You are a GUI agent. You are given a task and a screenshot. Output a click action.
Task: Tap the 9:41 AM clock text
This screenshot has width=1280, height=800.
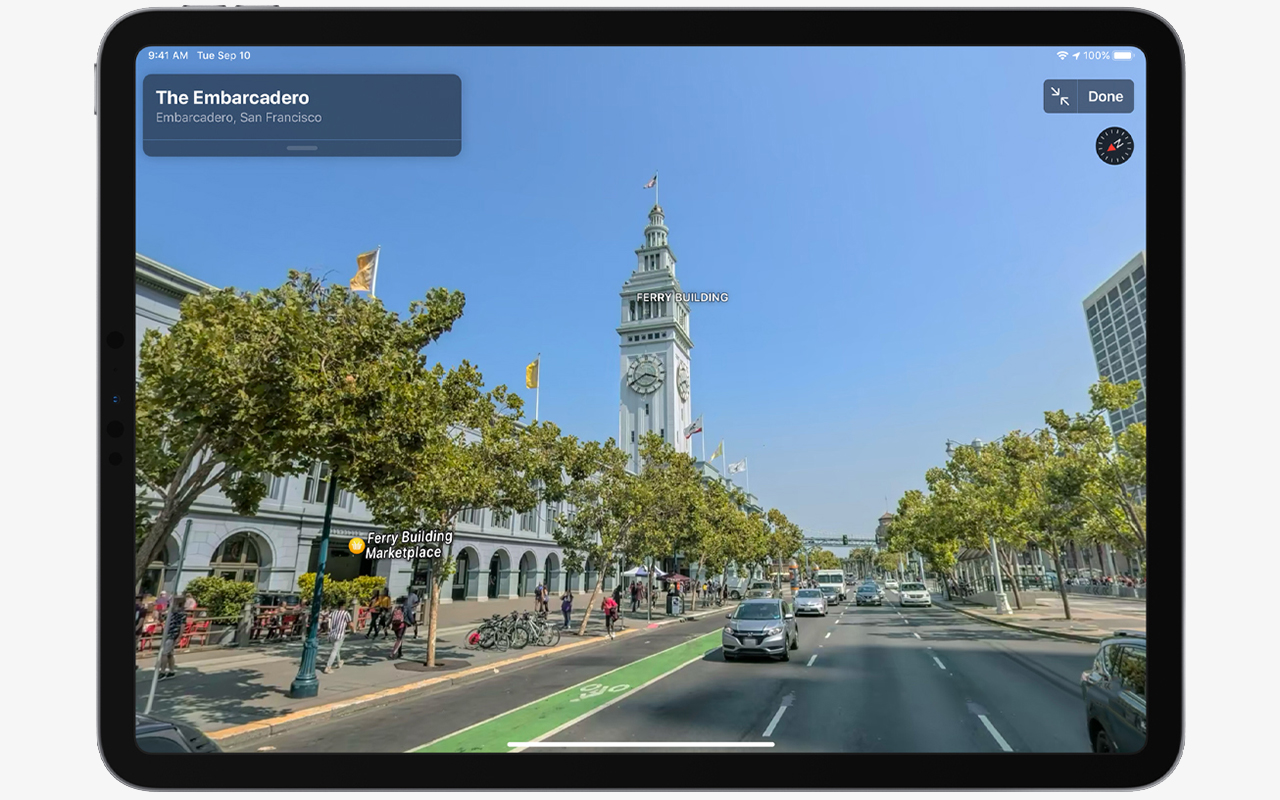[167, 56]
